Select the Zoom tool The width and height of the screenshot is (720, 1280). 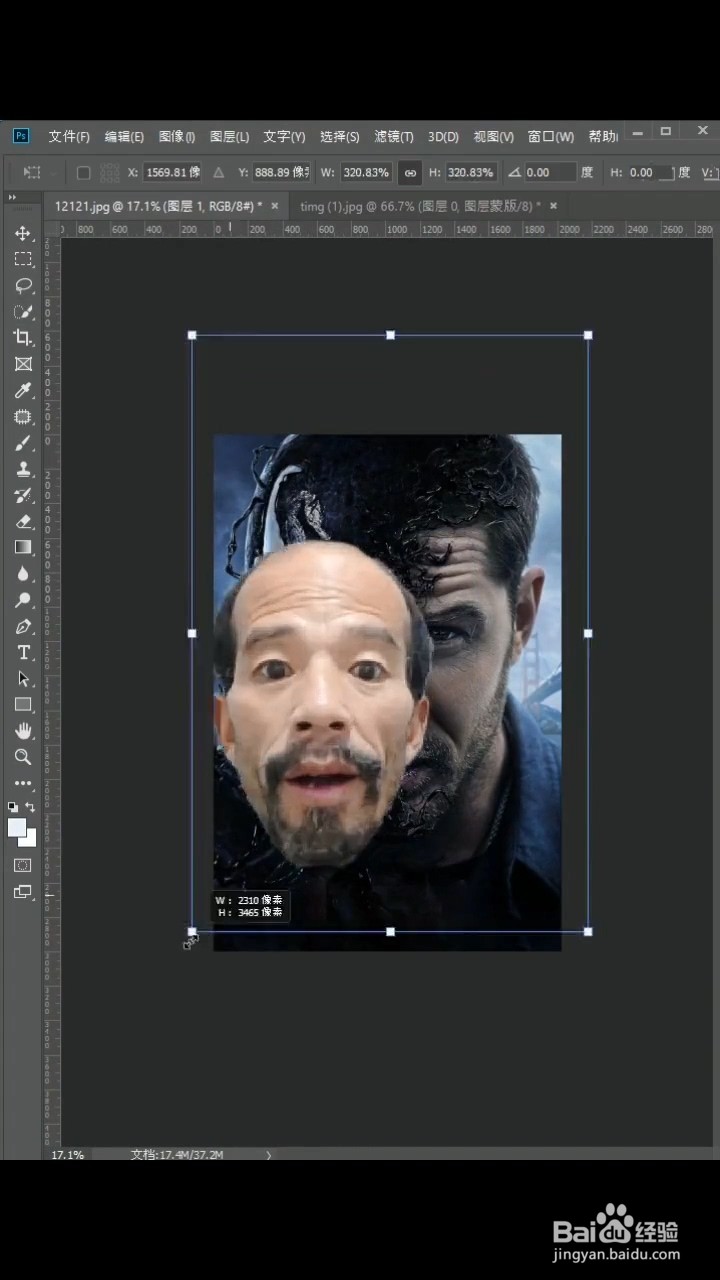tap(23, 757)
